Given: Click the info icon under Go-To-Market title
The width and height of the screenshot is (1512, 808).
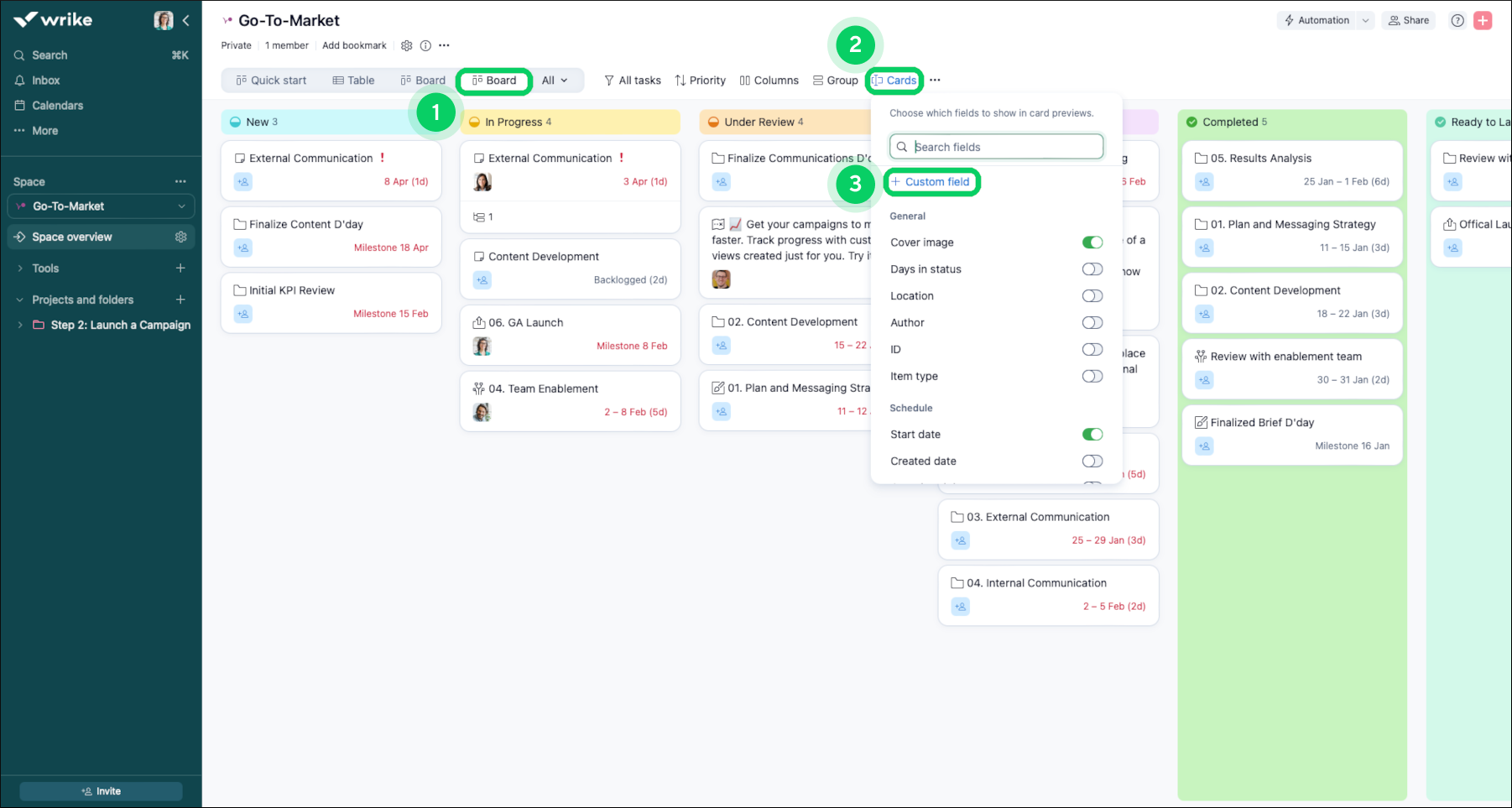Looking at the screenshot, I should 425,45.
